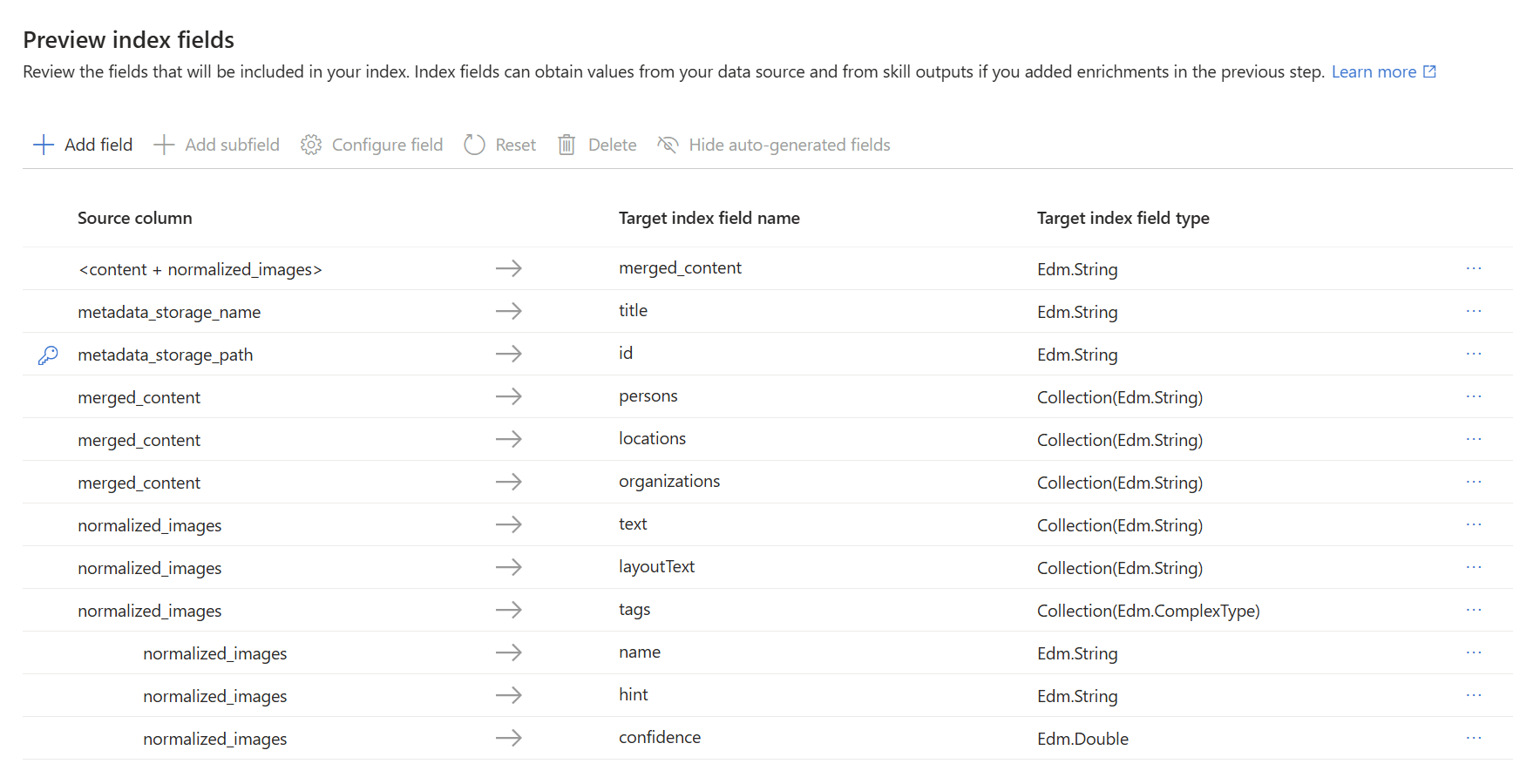
Task: Open the more options menu for title
Action: click(1474, 311)
